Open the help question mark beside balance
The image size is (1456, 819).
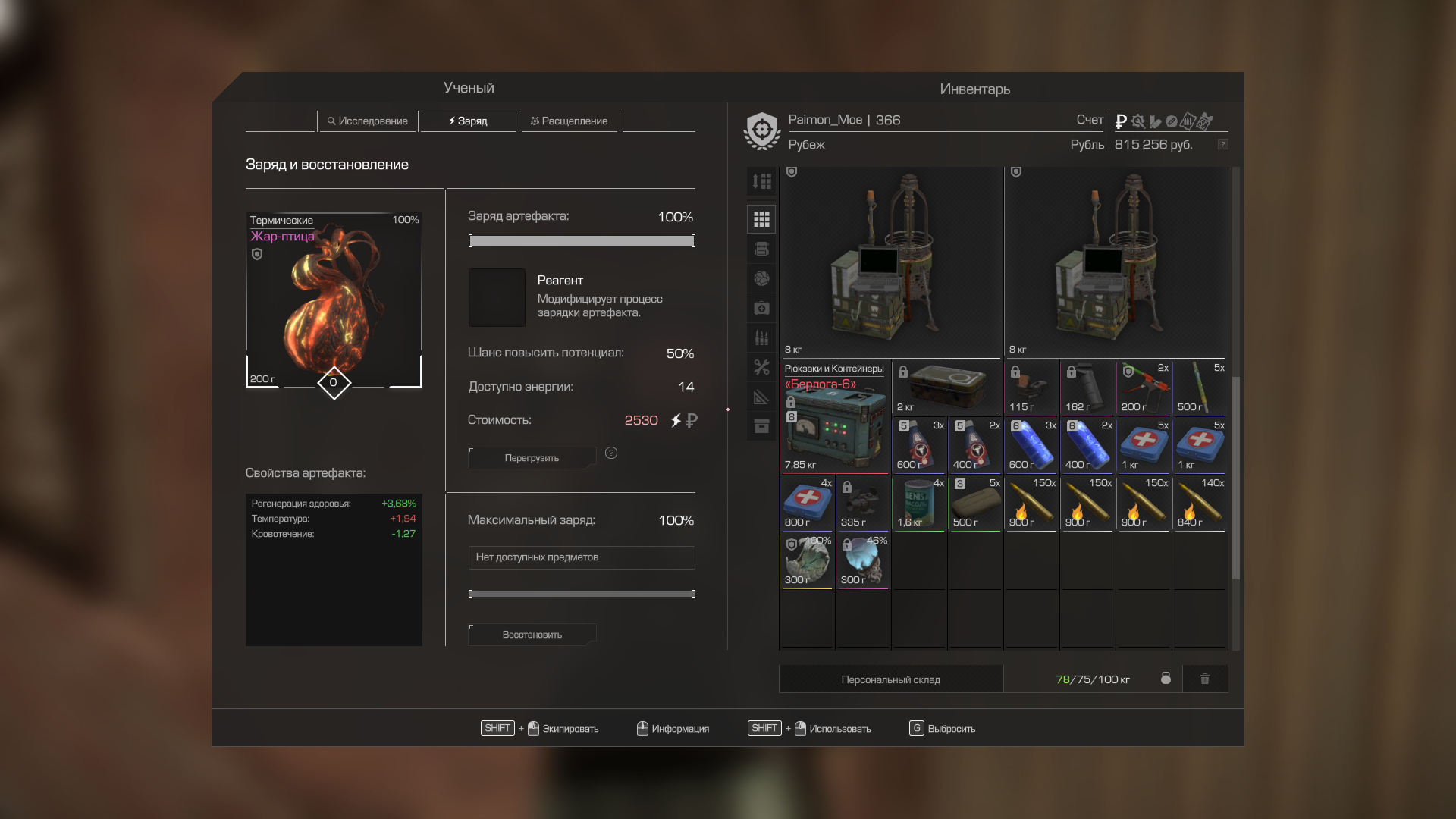(1222, 144)
